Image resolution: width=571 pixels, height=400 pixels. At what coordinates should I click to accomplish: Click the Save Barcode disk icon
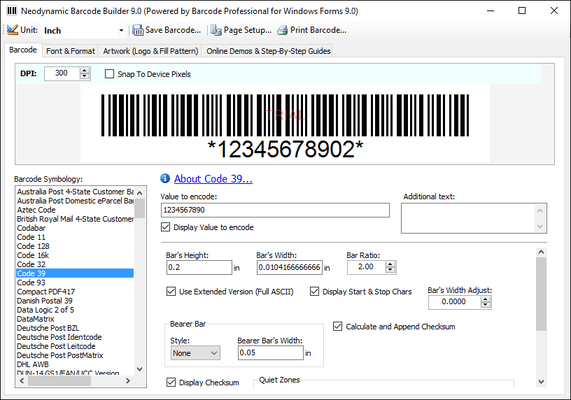coord(138,30)
